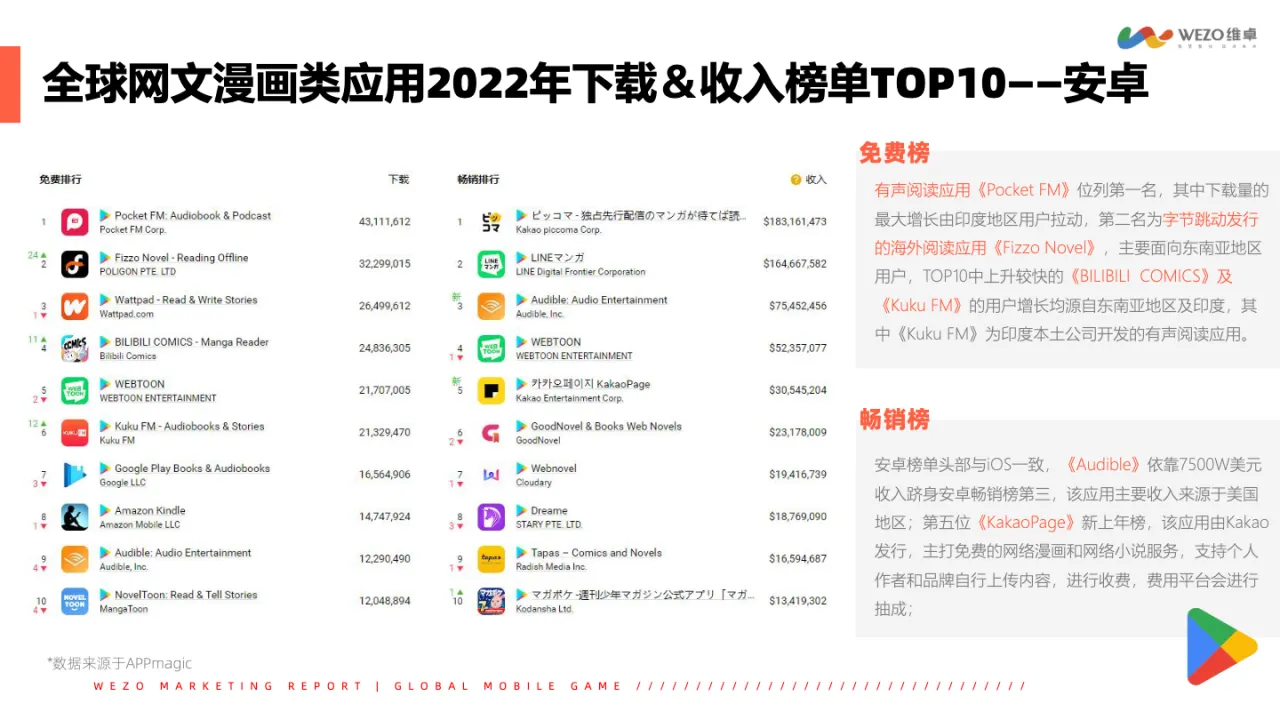Click the footnote 数据来源于APPmagic

pyautogui.click(x=119, y=663)
